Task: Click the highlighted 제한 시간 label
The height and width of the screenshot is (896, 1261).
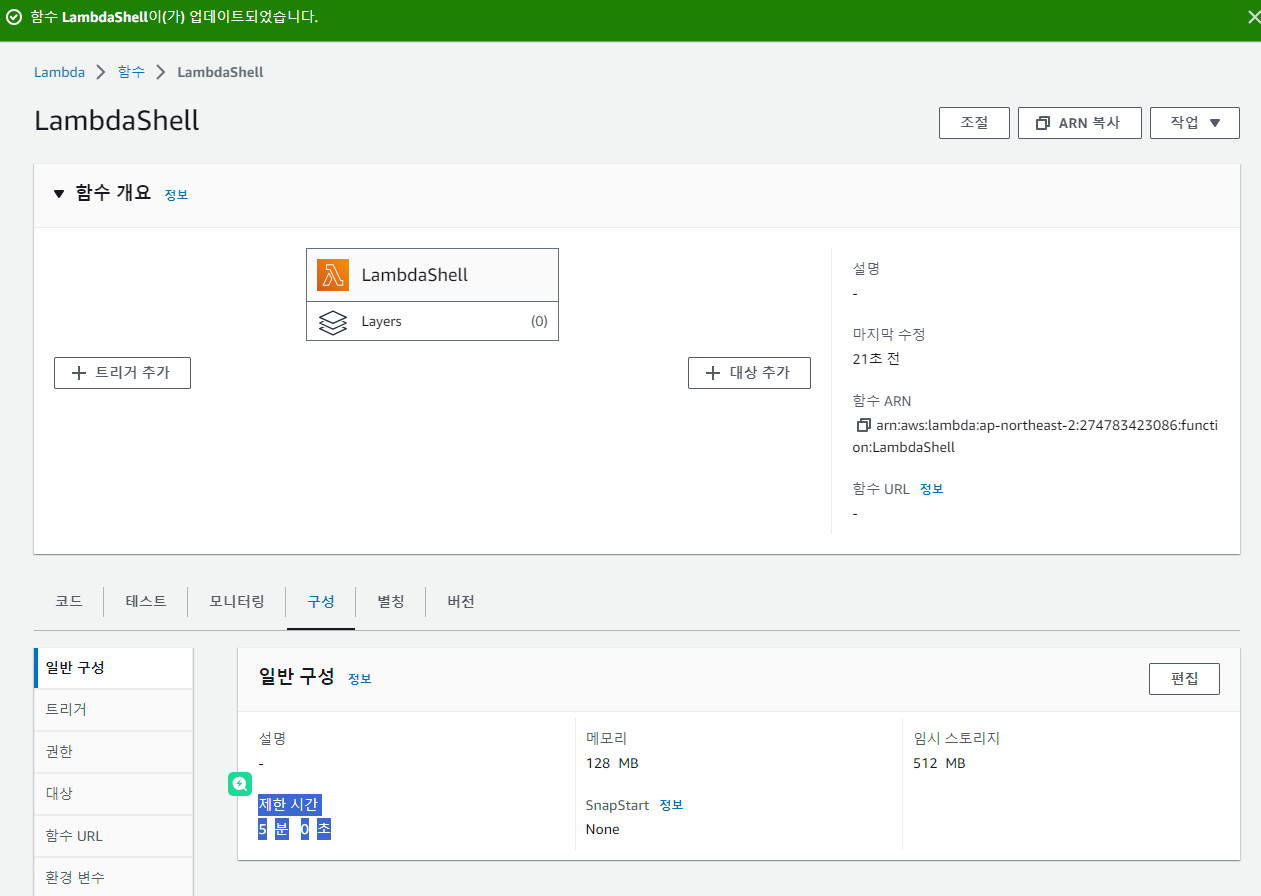Action: tap(289, 805)
